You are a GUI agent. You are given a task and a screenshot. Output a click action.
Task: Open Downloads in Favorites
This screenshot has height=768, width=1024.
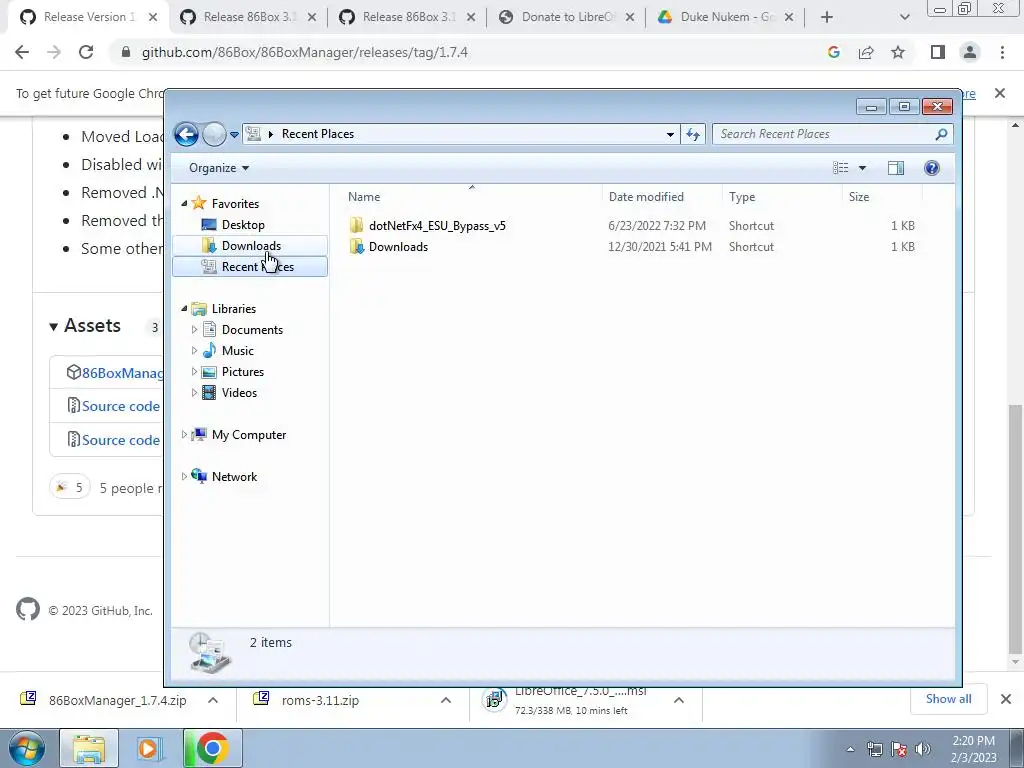pyautogui.click(x=251, y=246)
